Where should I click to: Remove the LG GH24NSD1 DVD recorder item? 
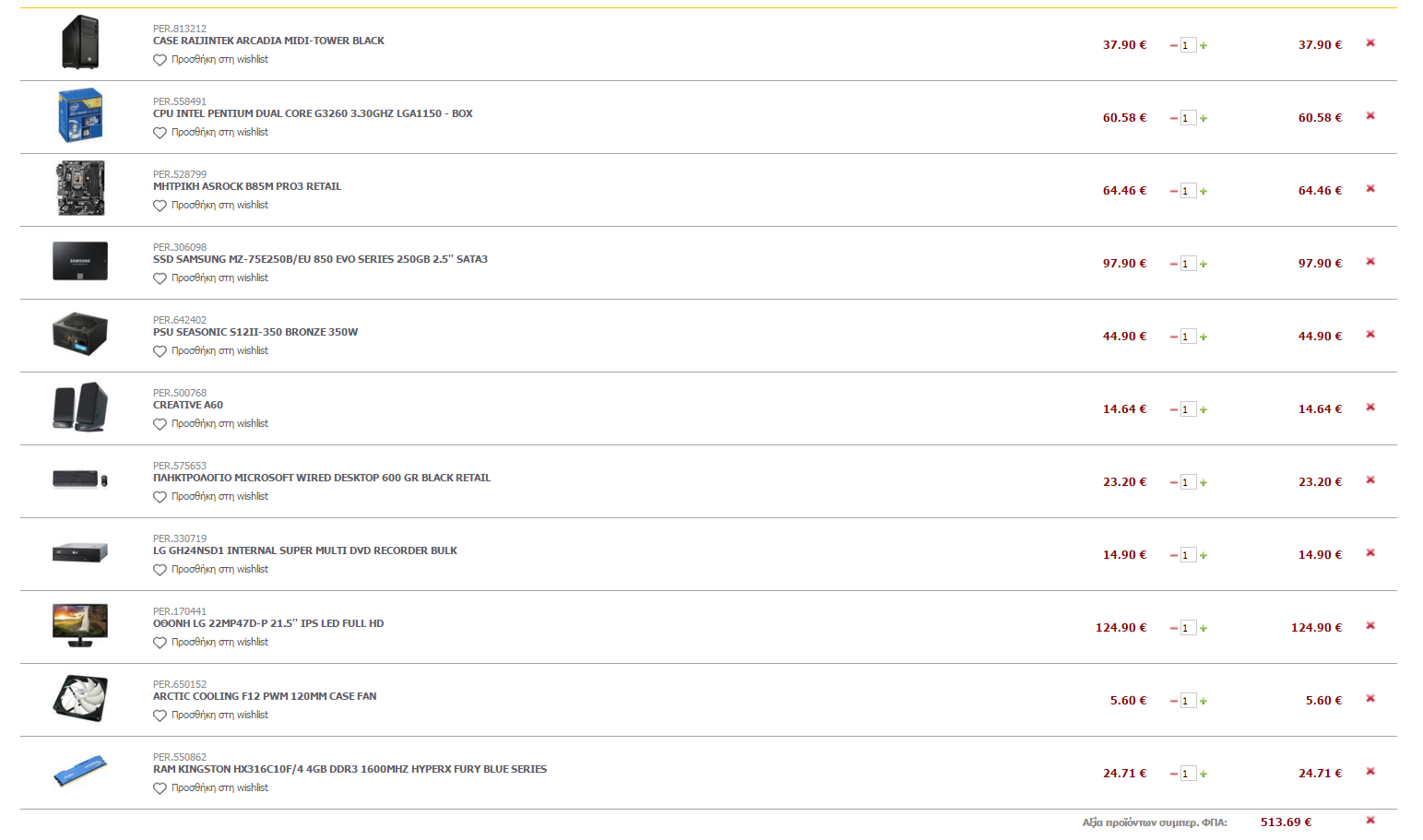click(x=1370, y=552)
